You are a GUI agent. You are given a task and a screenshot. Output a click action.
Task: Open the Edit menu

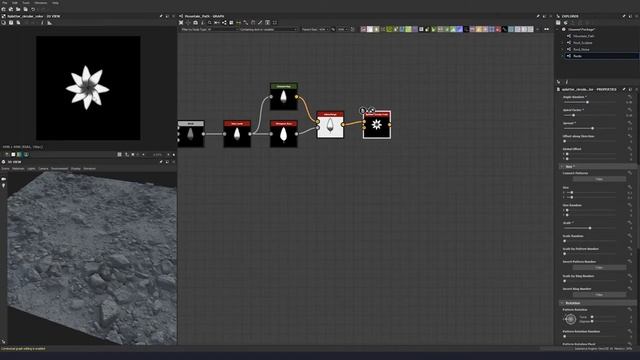click(15, 3)
